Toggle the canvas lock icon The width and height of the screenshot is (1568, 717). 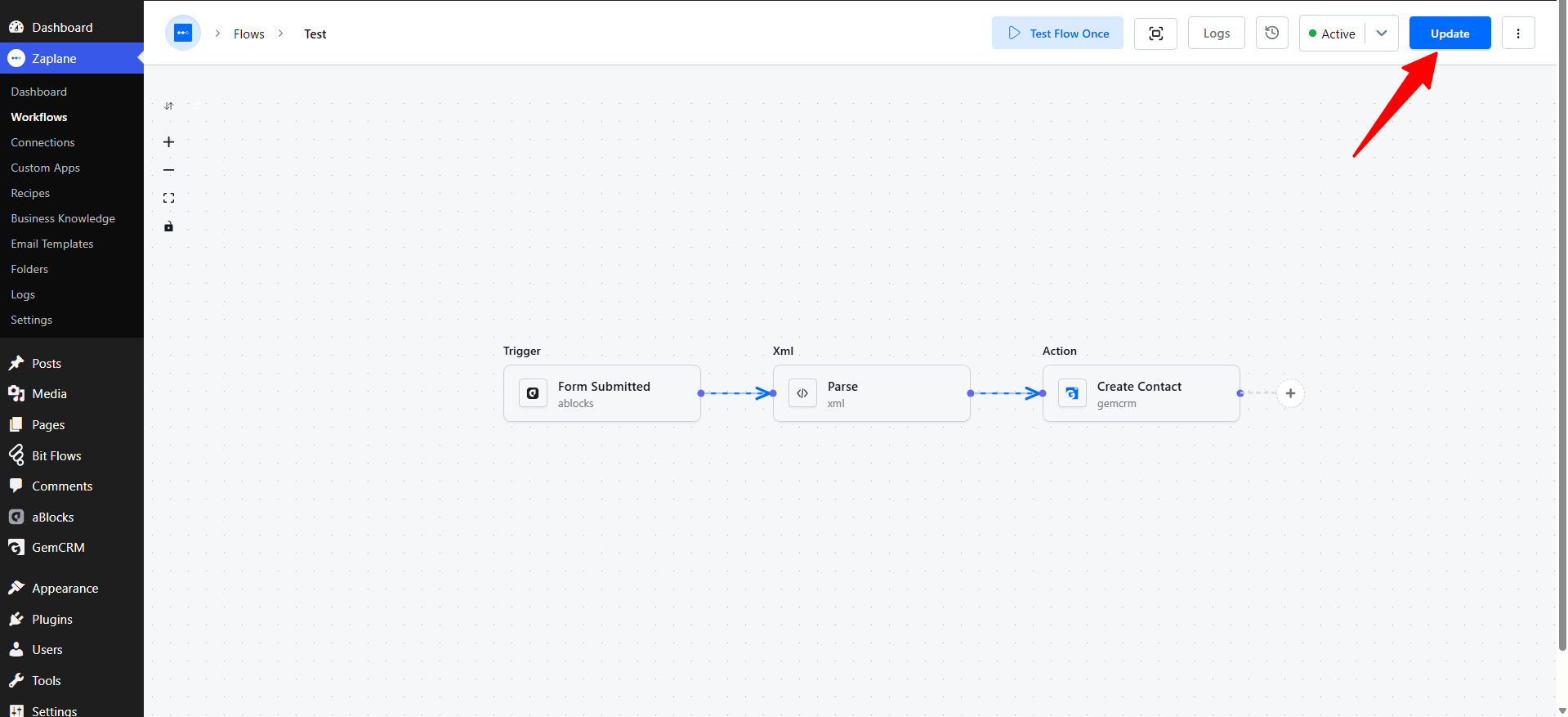point(169,226)
